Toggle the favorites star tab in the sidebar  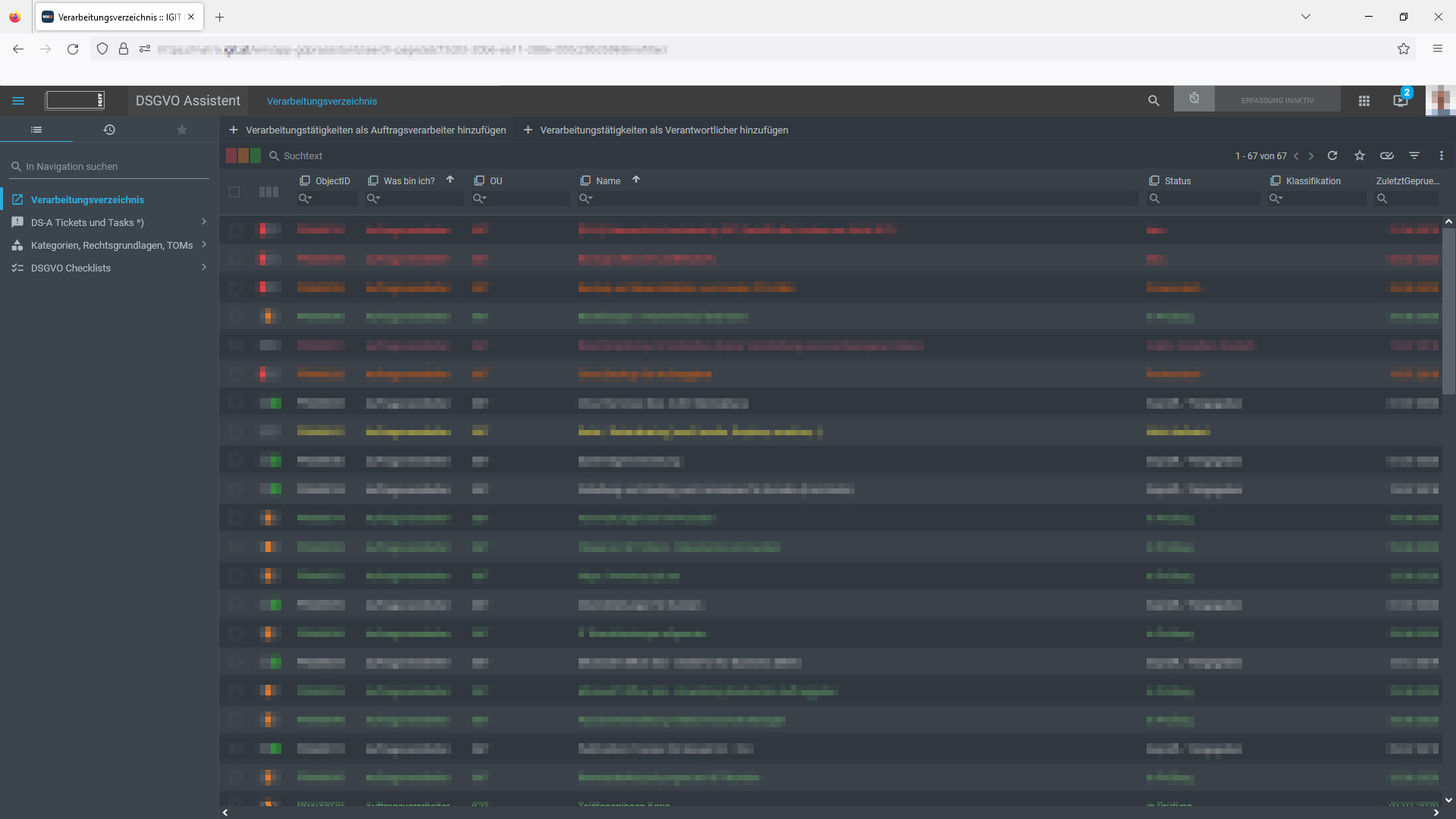click(182, 130)
